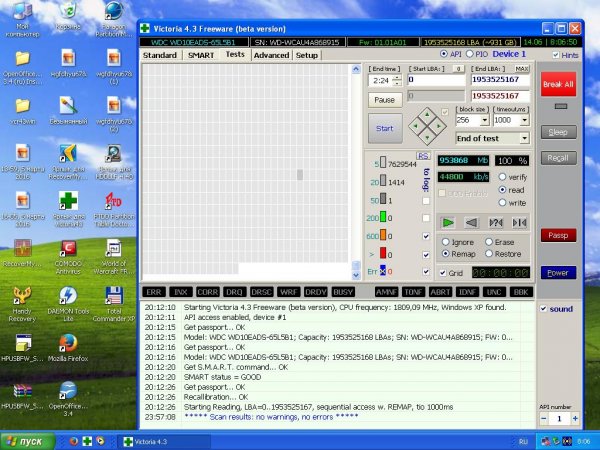Screen dimensions: 600x450
Task: Expand the timeout ms dropdown
Action: pos(524,120)
